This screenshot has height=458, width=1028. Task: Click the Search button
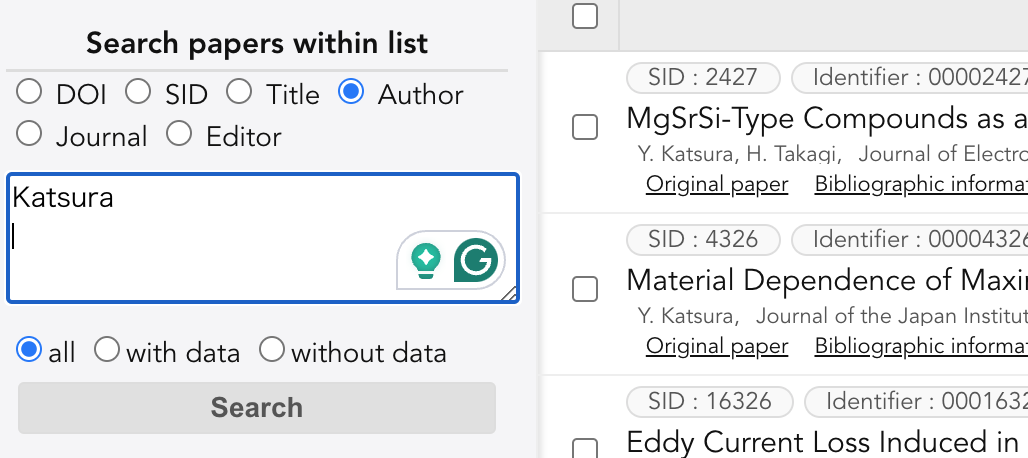[x=257, y=408]
